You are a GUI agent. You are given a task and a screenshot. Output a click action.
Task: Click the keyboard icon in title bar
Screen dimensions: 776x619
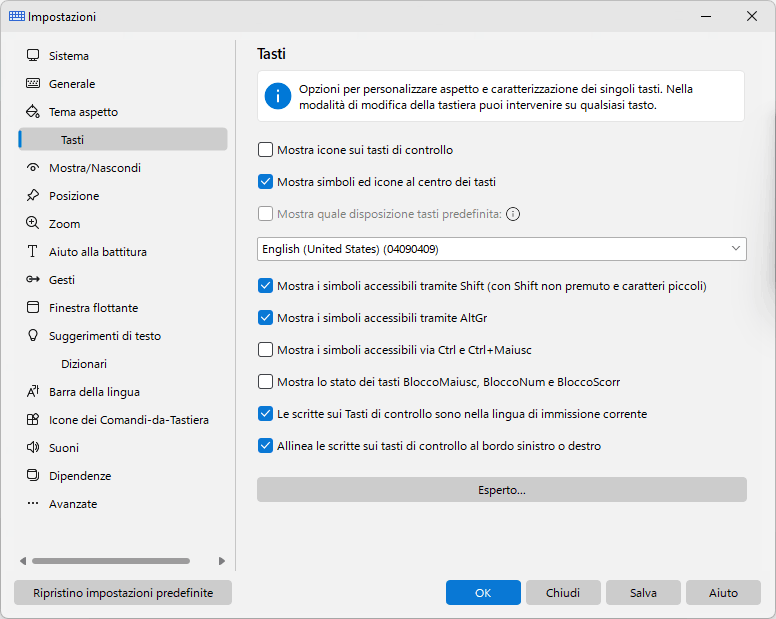click(x=17, y=16)
